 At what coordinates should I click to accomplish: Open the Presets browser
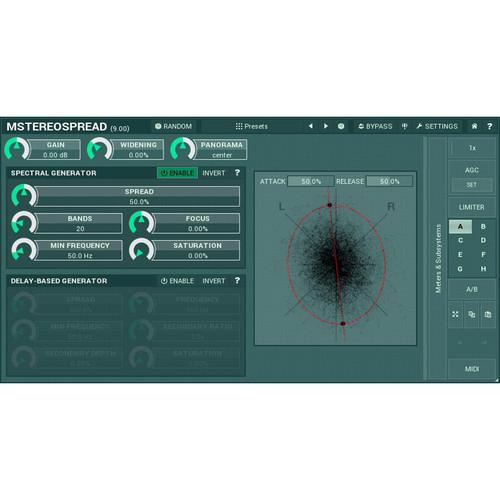[x=252, y=126]
